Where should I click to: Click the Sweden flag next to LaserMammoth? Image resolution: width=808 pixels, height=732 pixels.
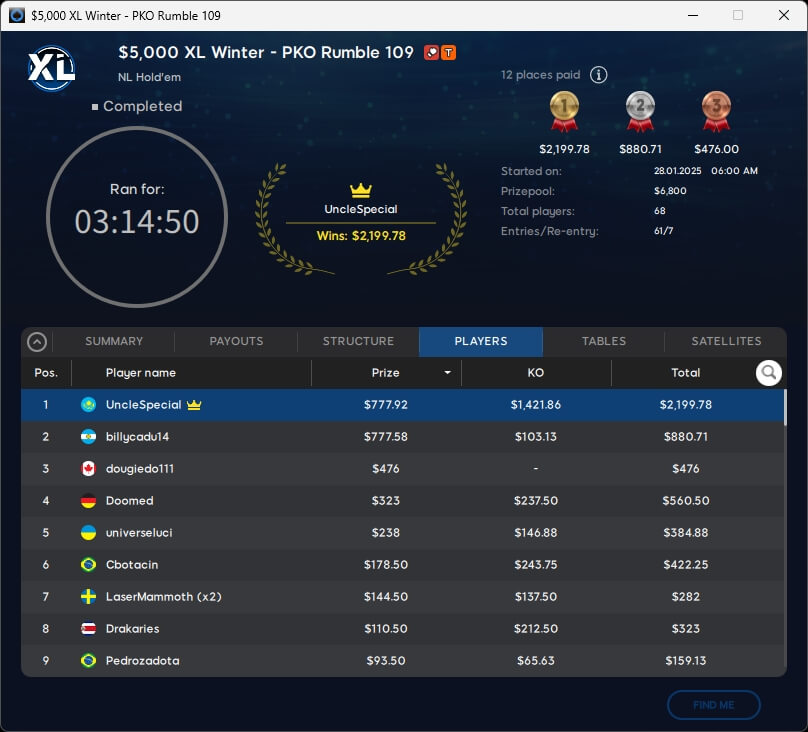(89, 597)
